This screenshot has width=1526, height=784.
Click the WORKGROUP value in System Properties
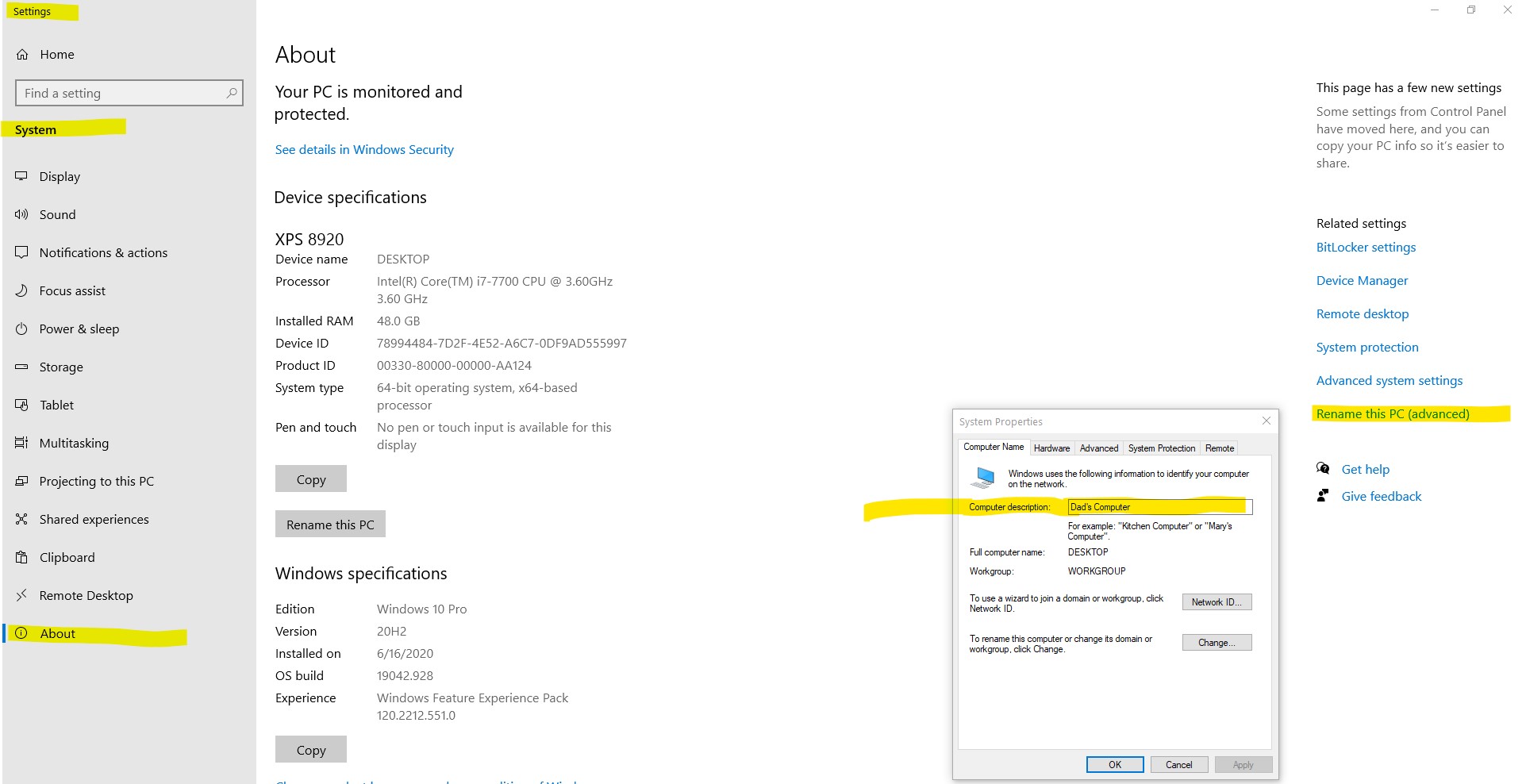pos(1097,571)
